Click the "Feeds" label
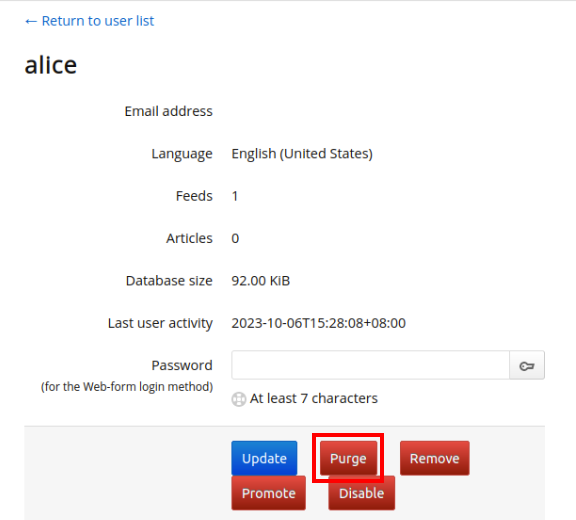 (194, 196)
